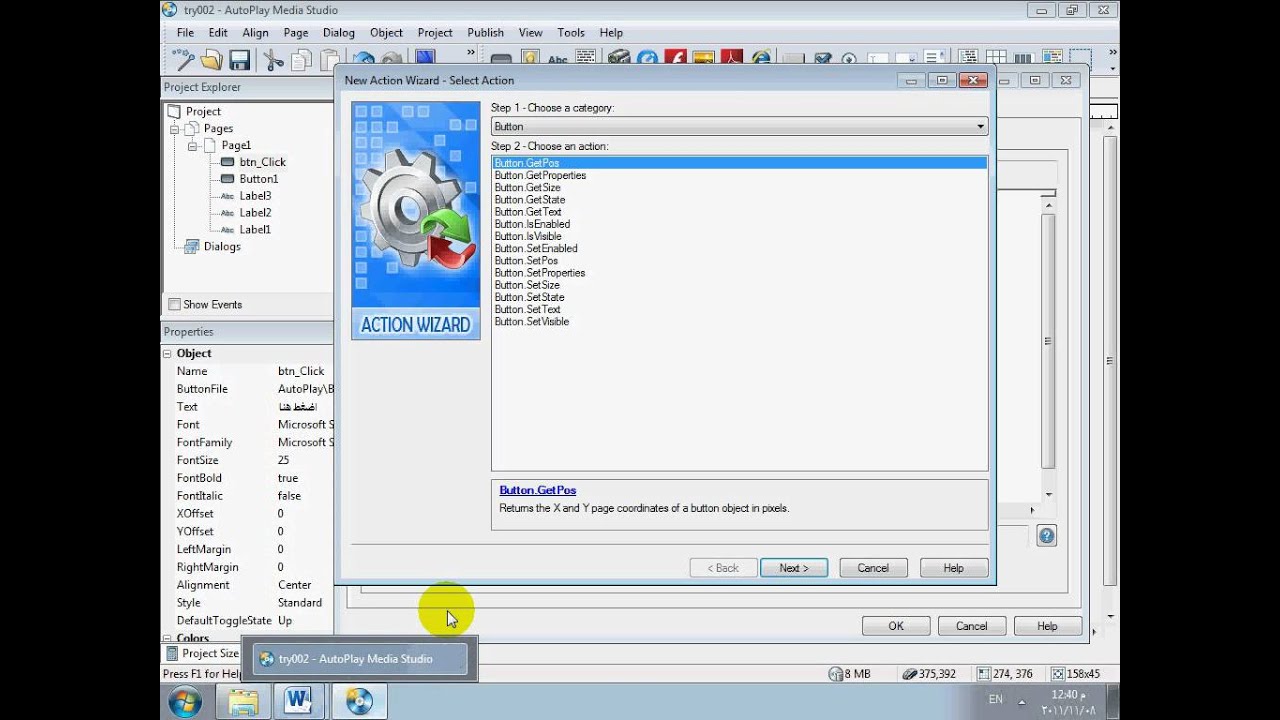Cancel the New Action Wizard
Image resolution: width=1280 pixels, height=720 pixels.
tap(873, 568)
